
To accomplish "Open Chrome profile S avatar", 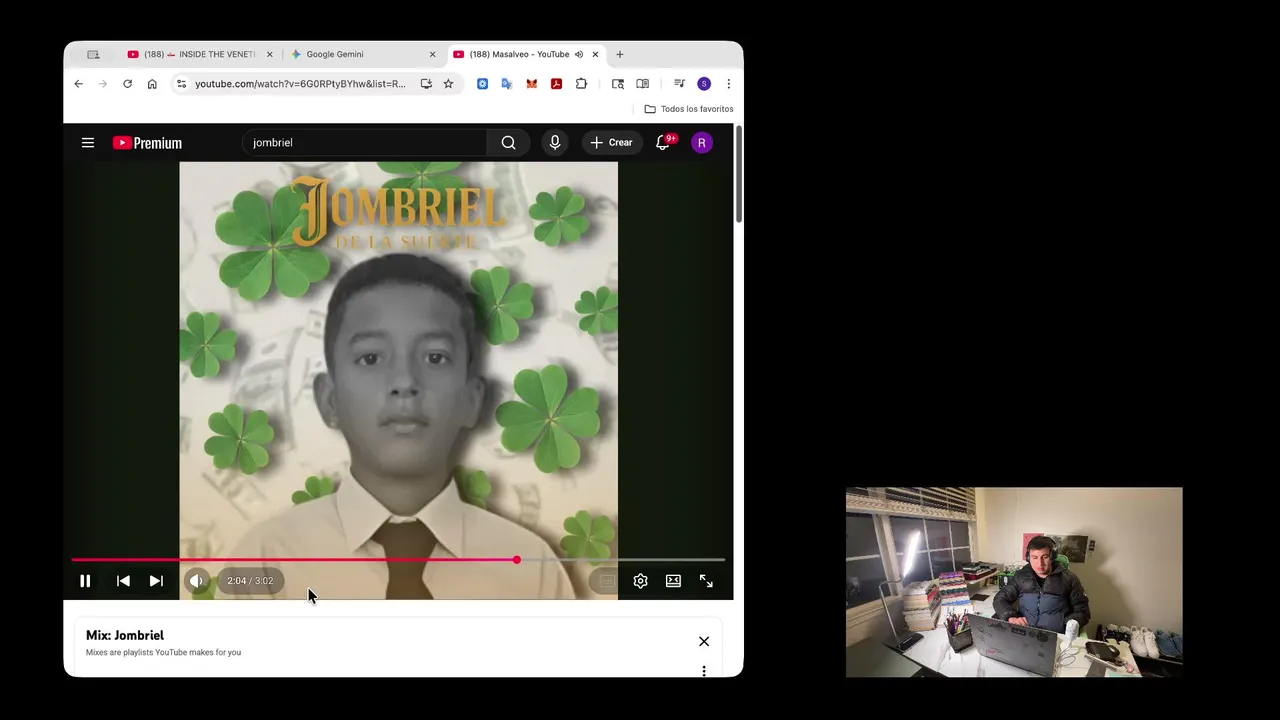I will click(x=704, y=84).
